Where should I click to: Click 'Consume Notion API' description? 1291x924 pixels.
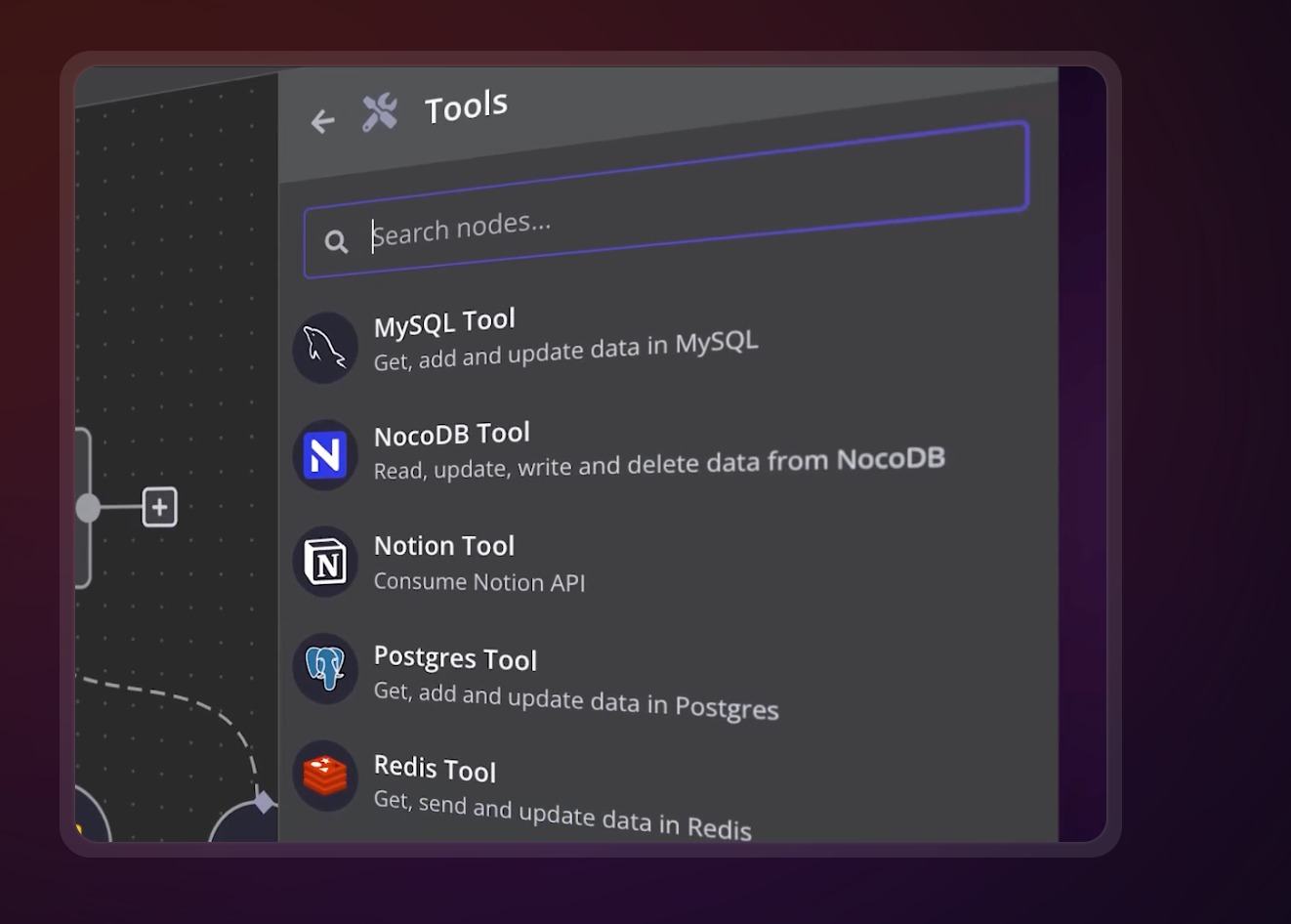[x=479, y=582]
